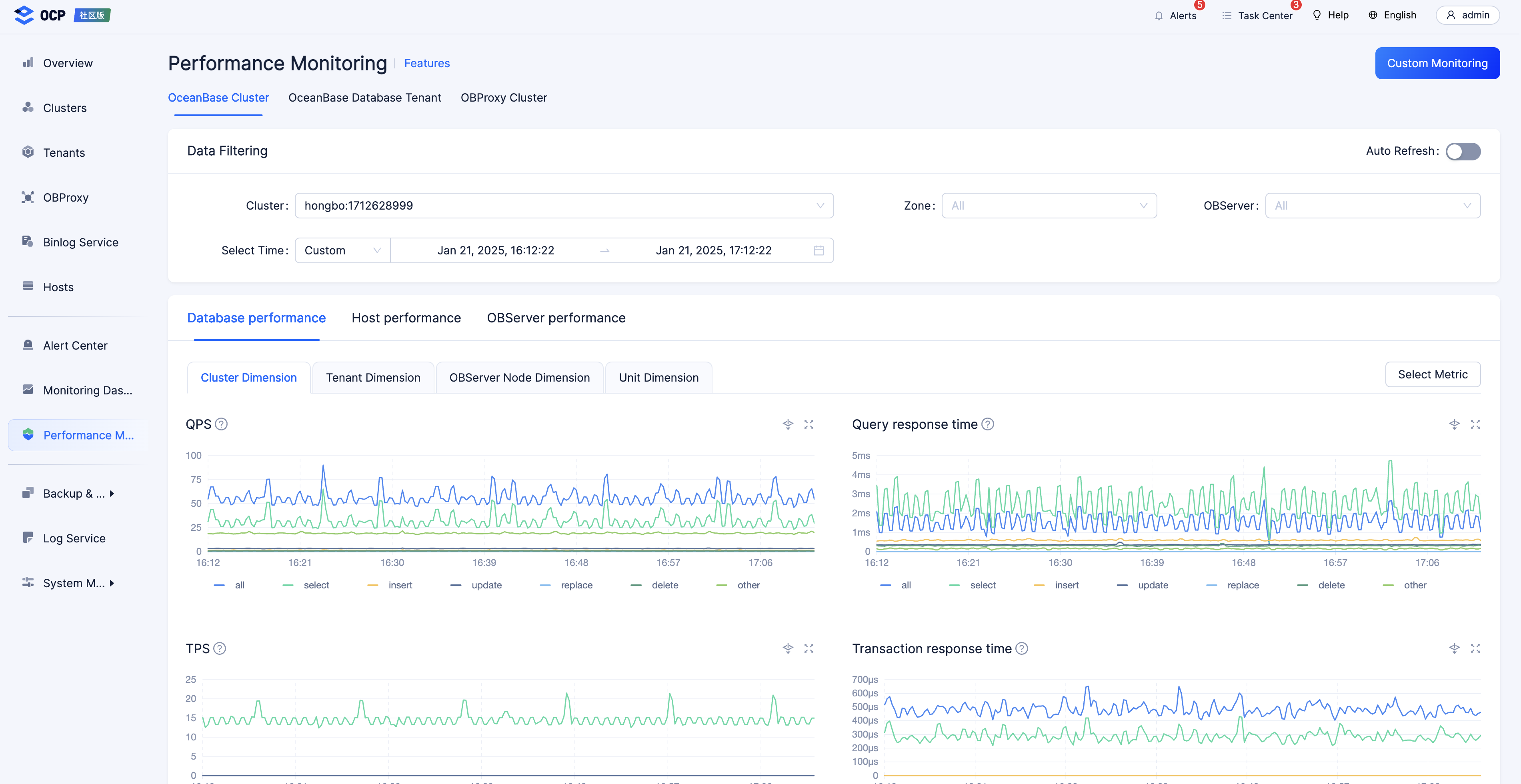Open the calendar icon in time range
The image size is (1521, 784).
pyautogui.click(x=819, y=250)
